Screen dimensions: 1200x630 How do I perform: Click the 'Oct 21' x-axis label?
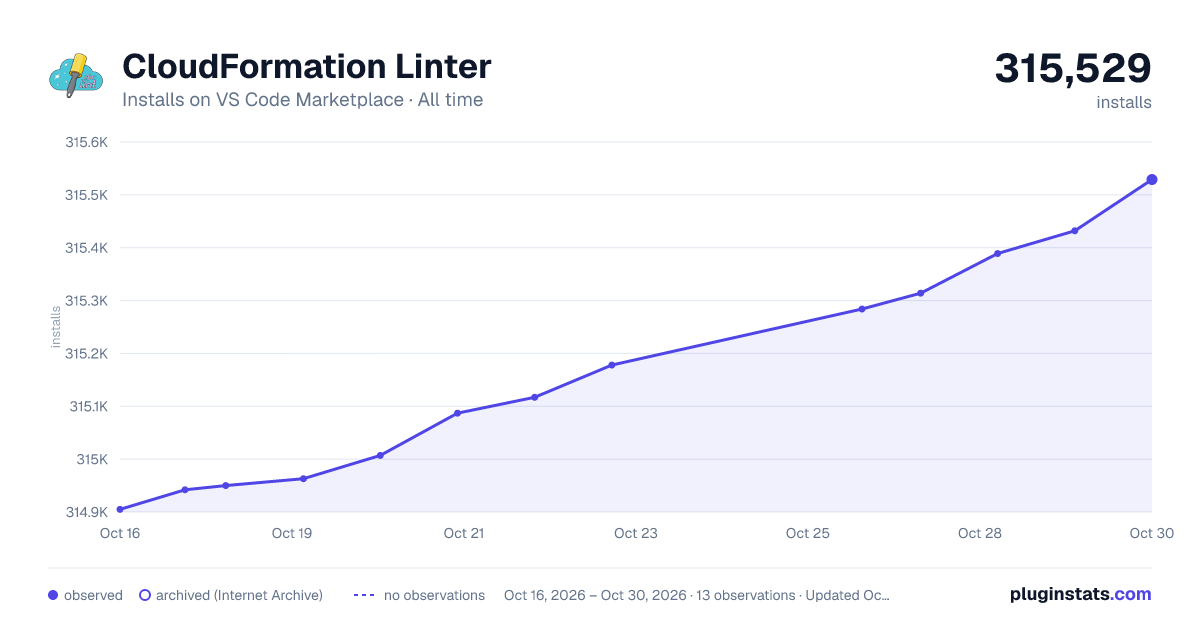(x=464, y=533)
